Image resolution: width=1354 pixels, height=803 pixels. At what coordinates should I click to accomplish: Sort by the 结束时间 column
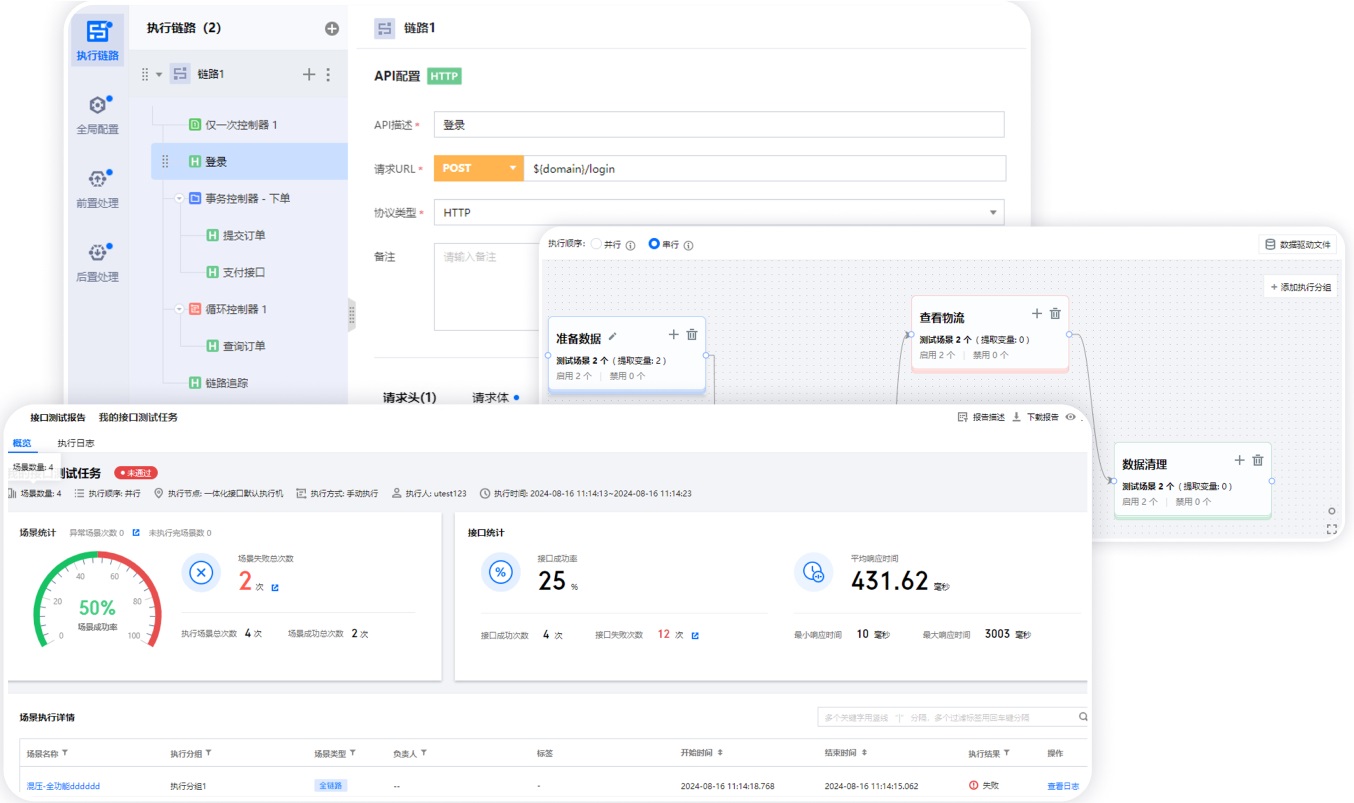point(864,753)
